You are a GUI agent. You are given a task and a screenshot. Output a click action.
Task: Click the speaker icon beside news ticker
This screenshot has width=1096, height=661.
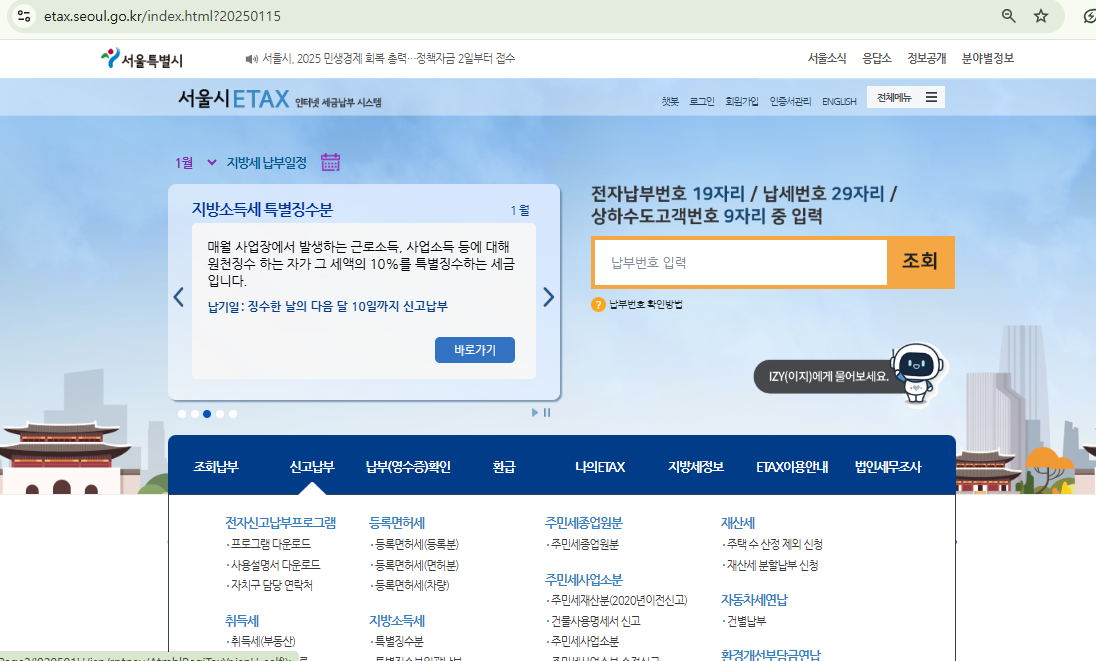pos(252,59)
